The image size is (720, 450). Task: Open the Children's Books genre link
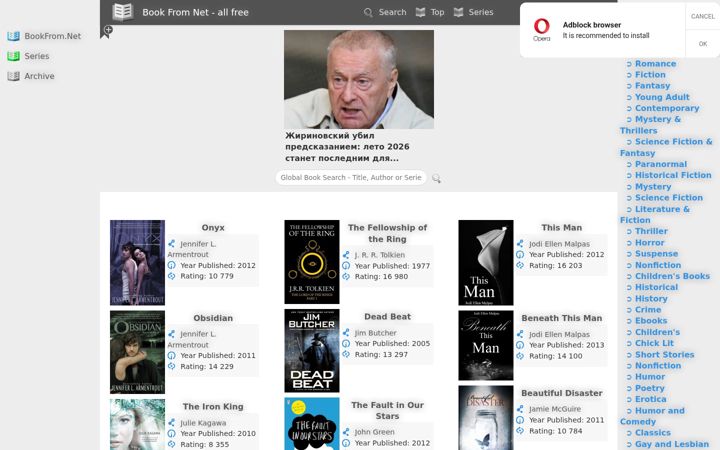pos(672,276)
